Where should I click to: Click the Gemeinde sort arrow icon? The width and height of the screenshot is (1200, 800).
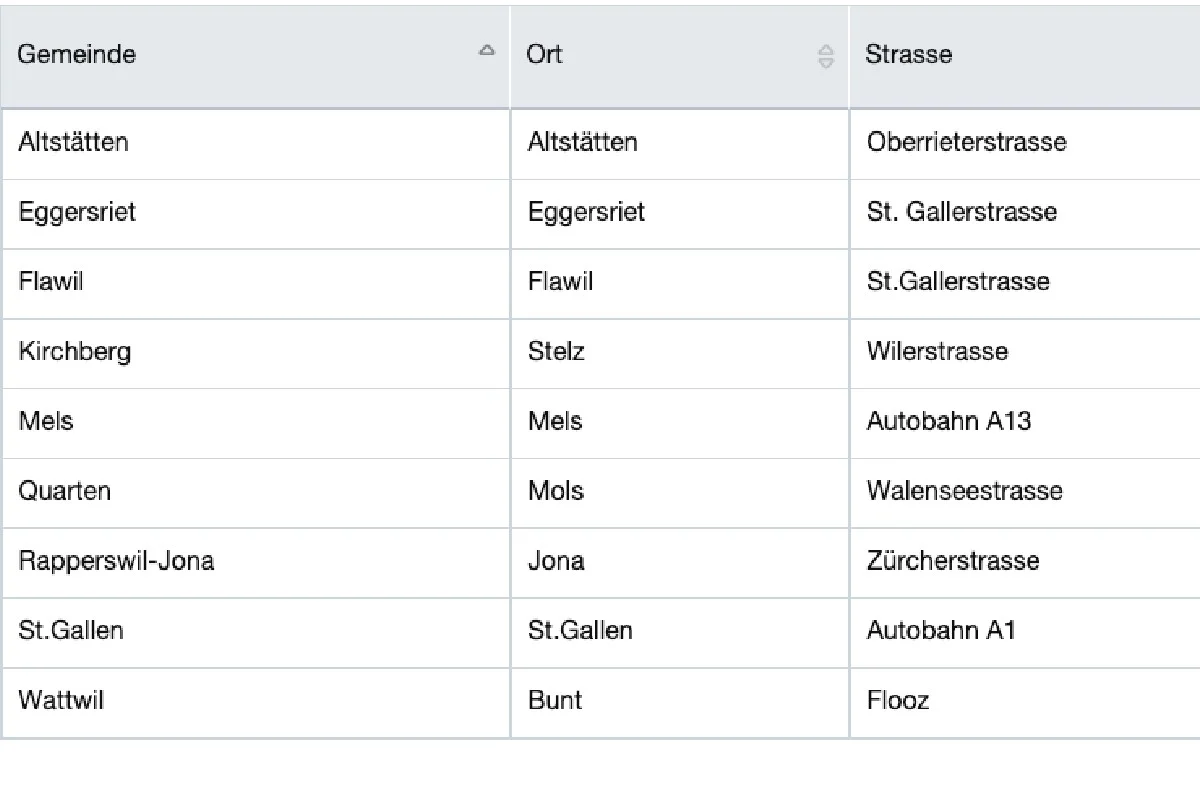point(487,50)
